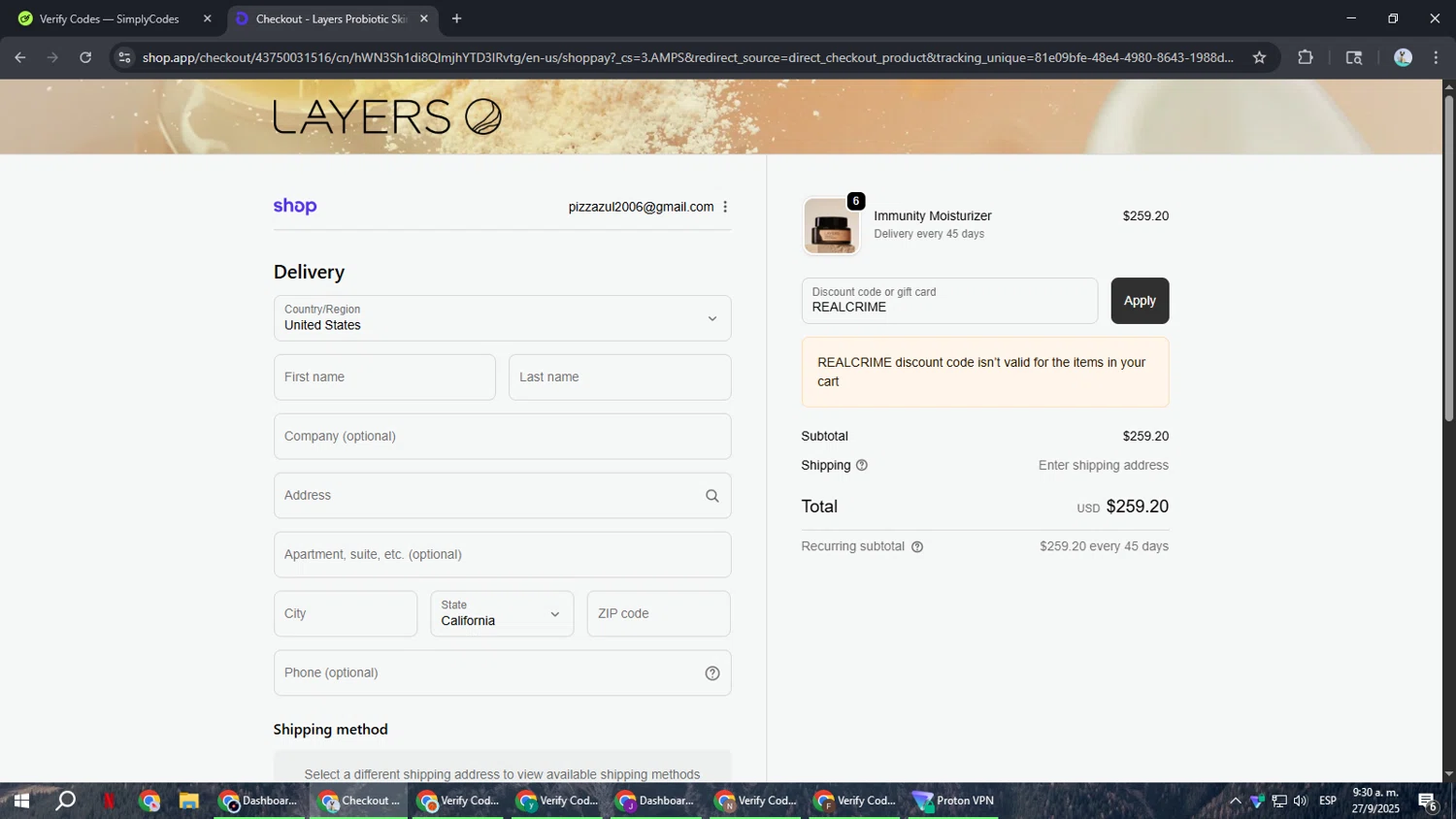1456x819 pixels.
Task: Go back using browser back arrow
Action: point(20,57)
